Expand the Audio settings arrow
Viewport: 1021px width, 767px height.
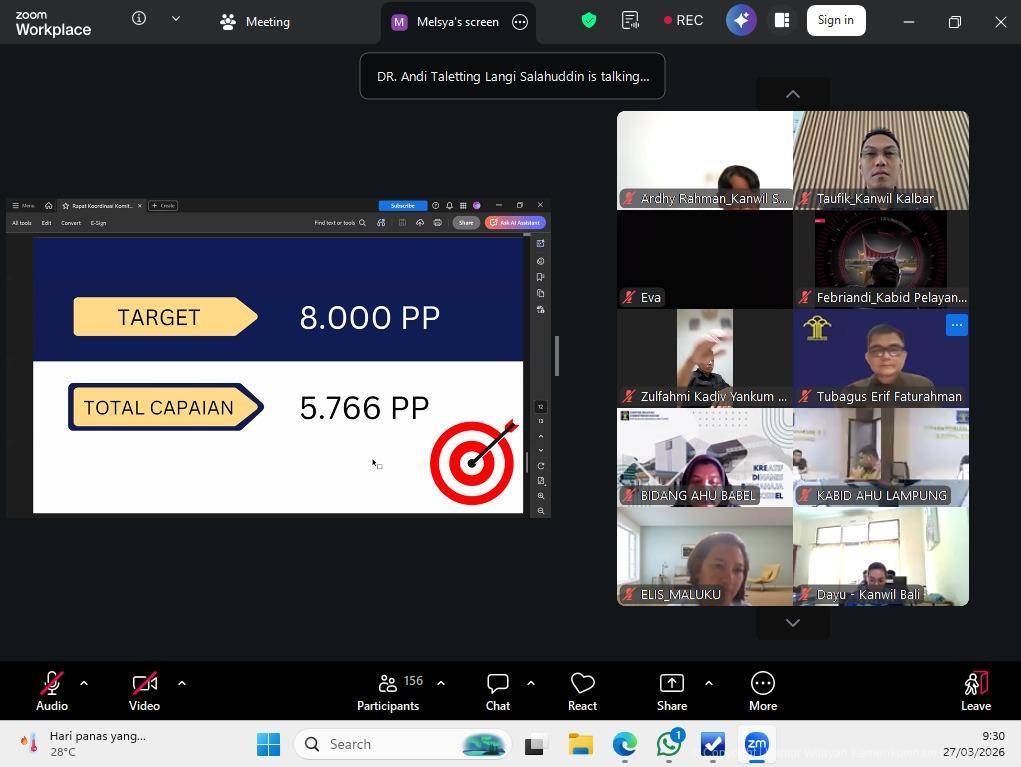[x=84, y=683]
